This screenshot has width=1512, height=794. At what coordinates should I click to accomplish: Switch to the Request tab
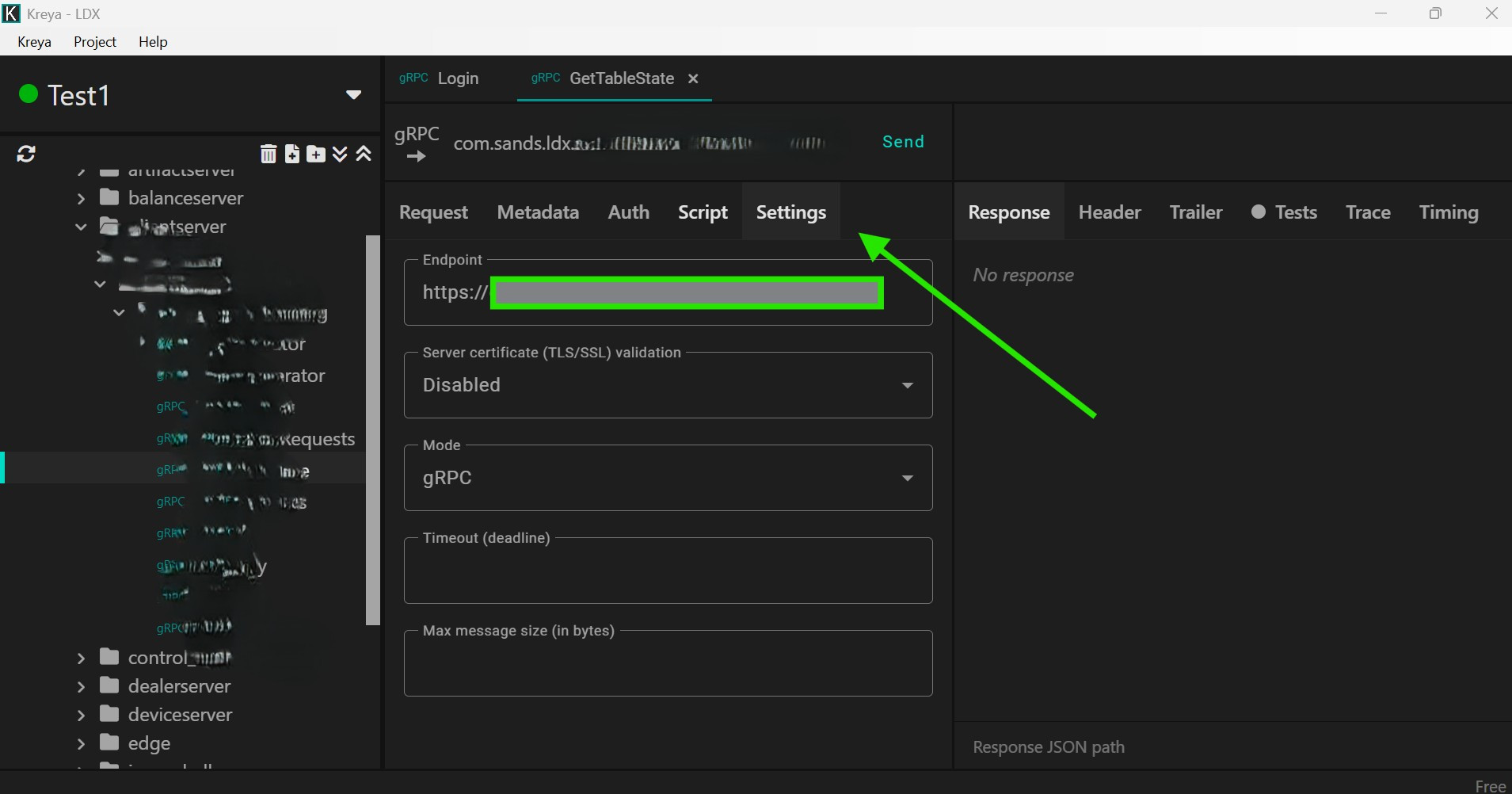pos(433,212)
